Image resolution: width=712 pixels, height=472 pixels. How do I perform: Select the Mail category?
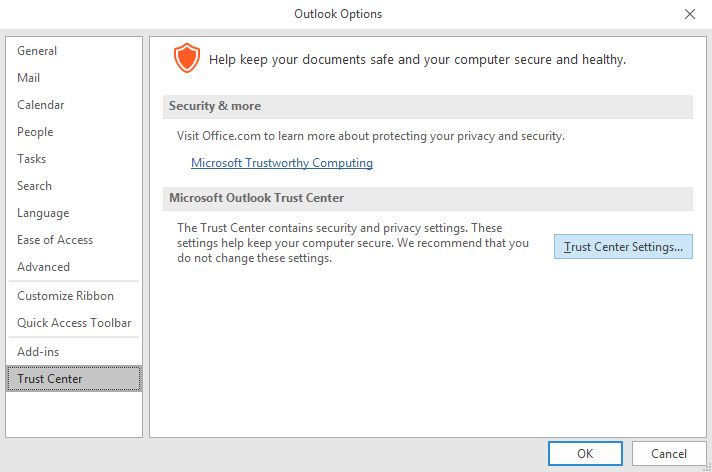[x=29, y=78]
